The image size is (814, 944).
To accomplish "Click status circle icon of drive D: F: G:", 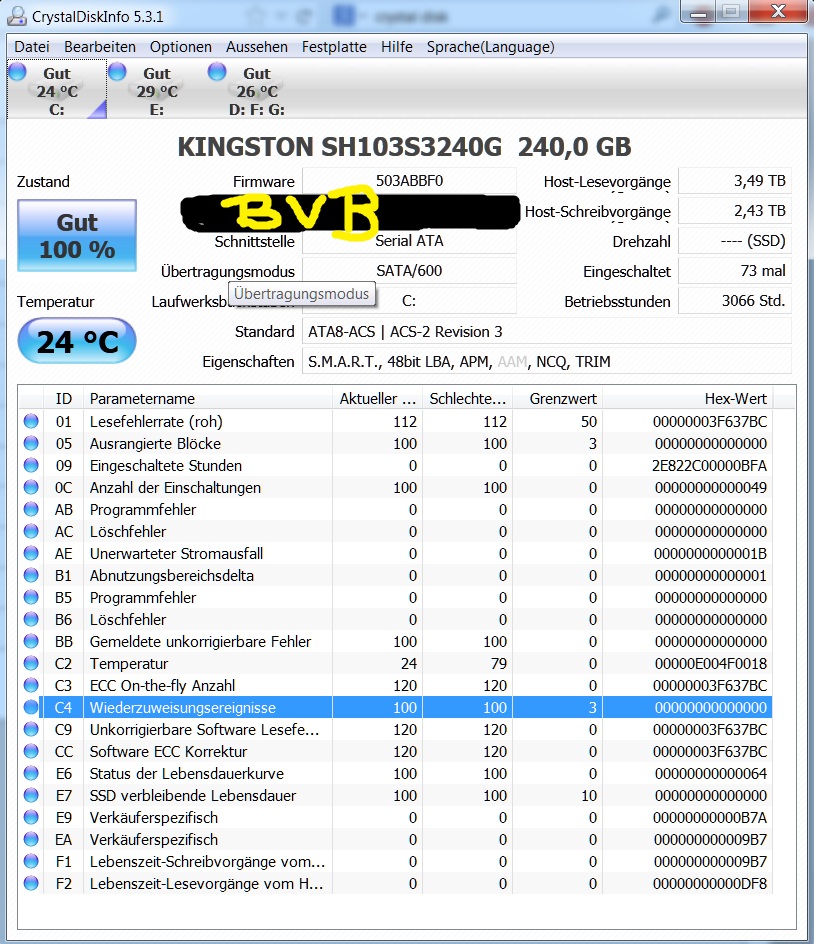I will click(x=217, y=72).
